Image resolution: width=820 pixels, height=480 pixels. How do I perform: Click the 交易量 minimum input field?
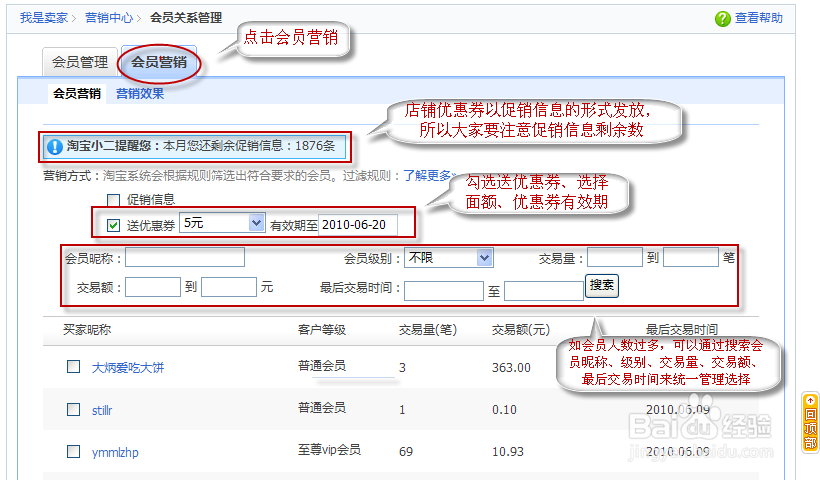(615, 257)
